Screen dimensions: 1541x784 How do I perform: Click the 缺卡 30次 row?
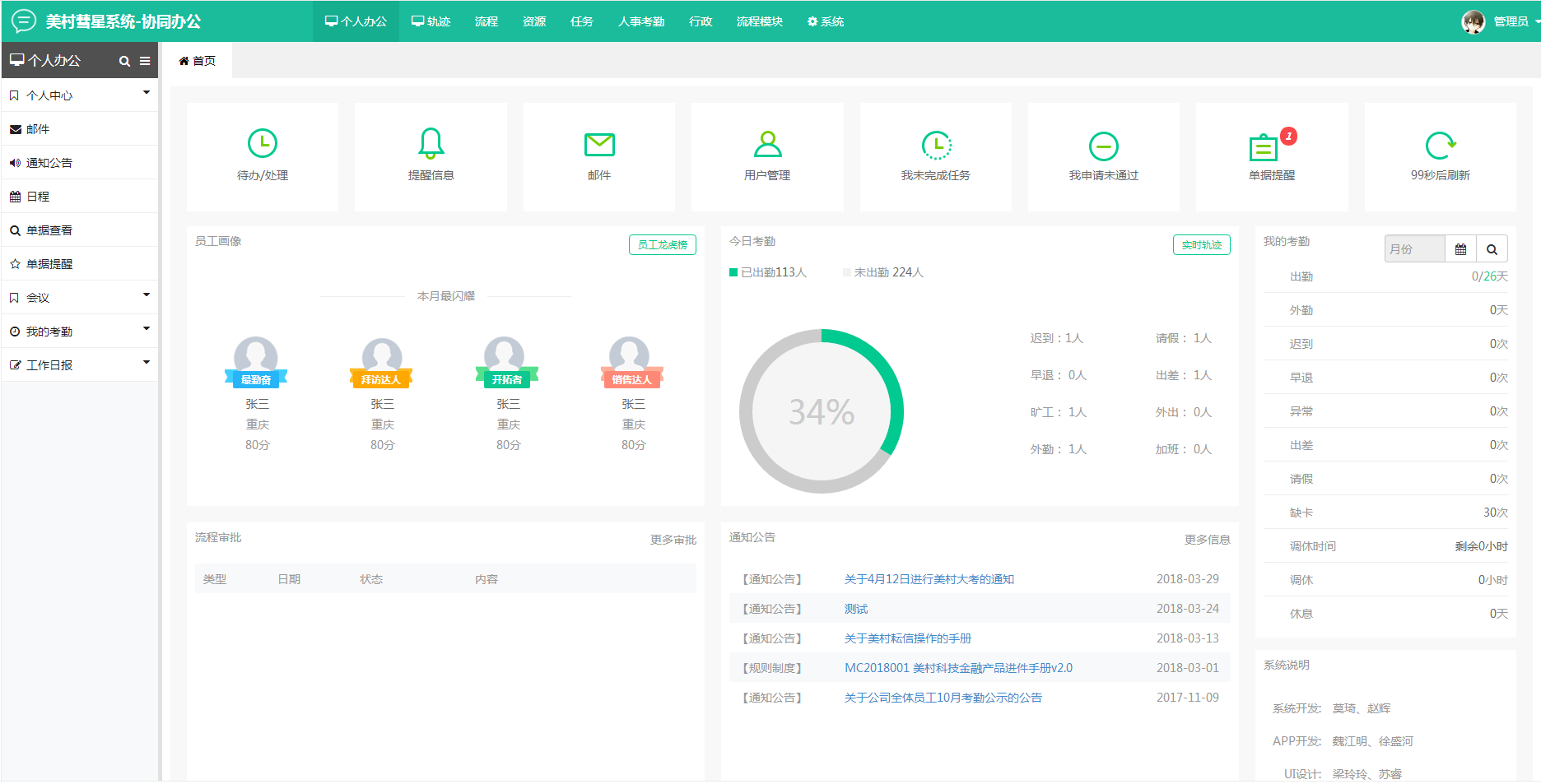point(1386,513)
